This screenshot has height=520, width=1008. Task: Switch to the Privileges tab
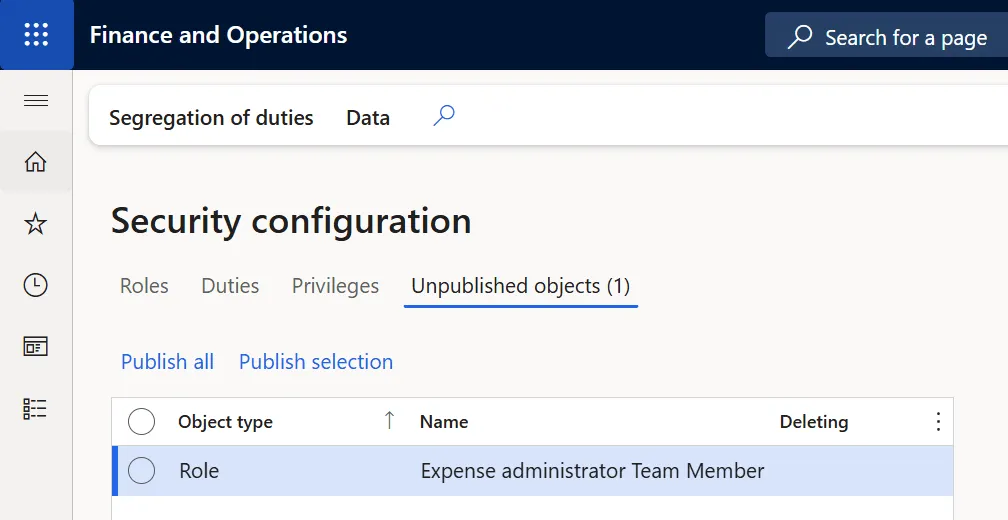click(336, 285)
